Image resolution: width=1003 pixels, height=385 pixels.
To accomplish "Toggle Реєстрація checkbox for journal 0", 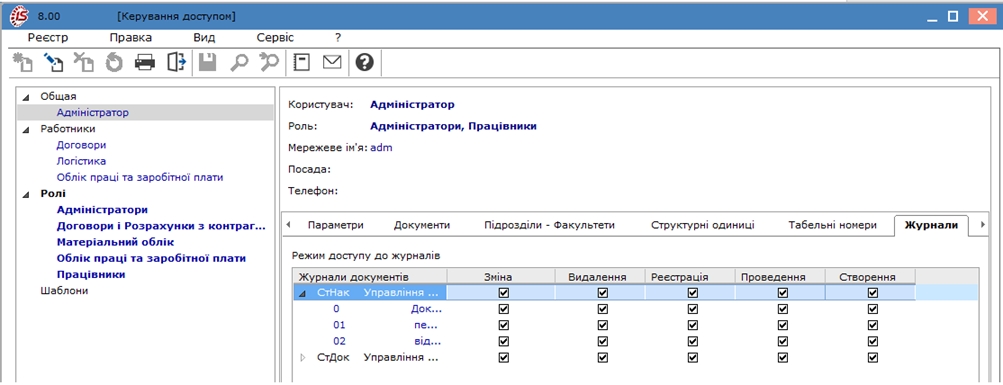I will coord(692,309).
